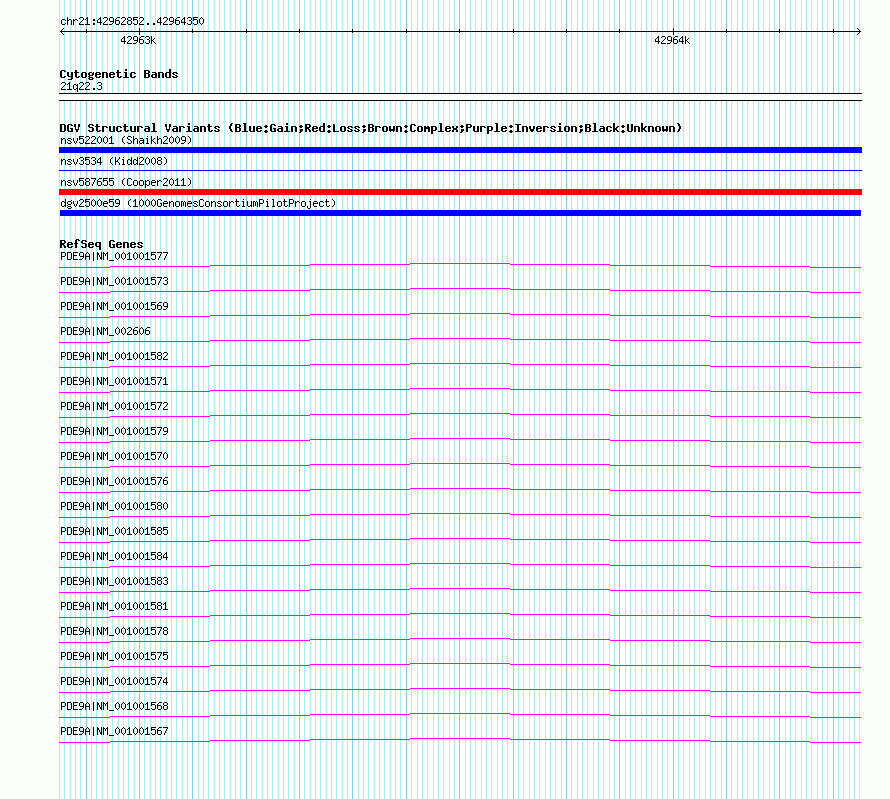
Task: Click transcript PDE9A|NM_001001585
Action: 114,531
